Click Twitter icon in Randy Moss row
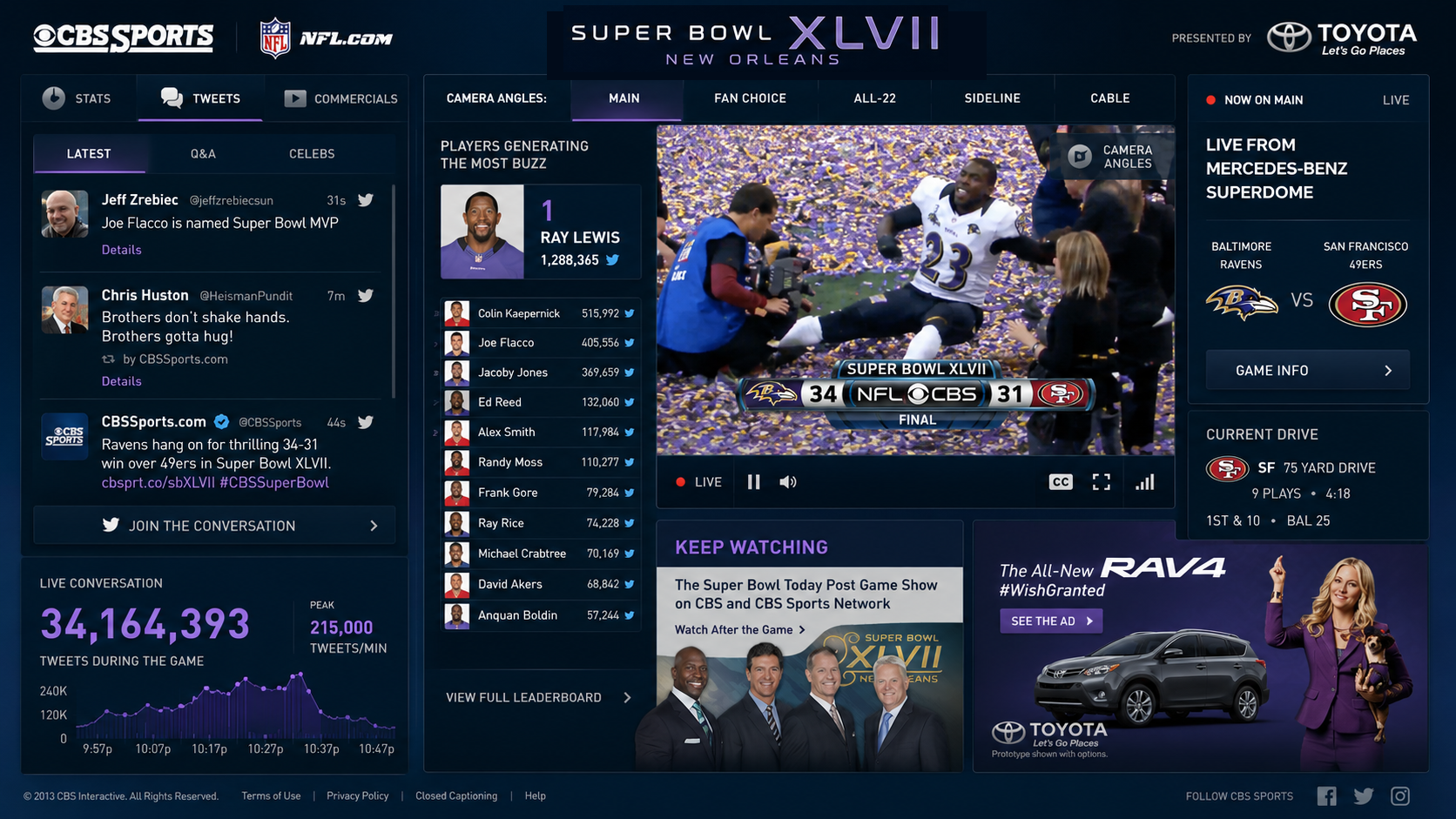The image size is (1456, 819). [629, 462]
